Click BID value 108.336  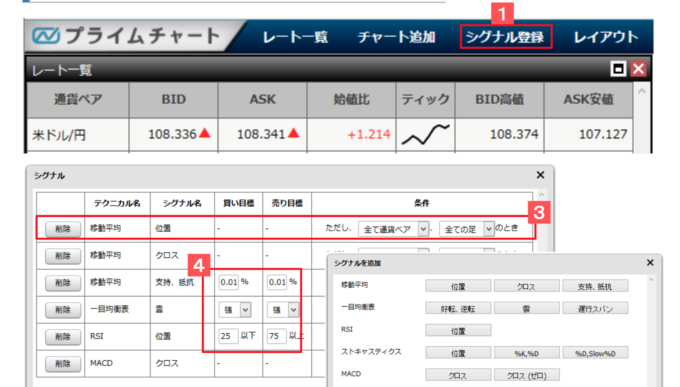coord(173,134)
